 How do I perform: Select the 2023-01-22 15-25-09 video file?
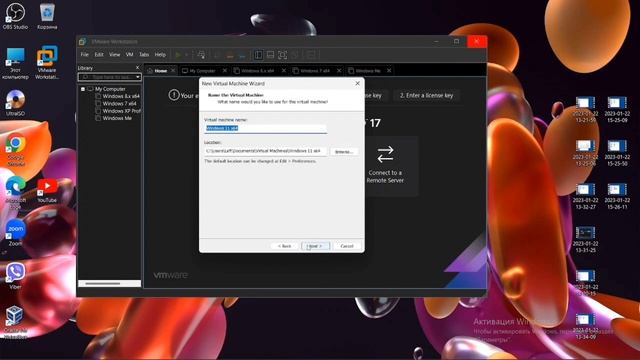[617, 109]
